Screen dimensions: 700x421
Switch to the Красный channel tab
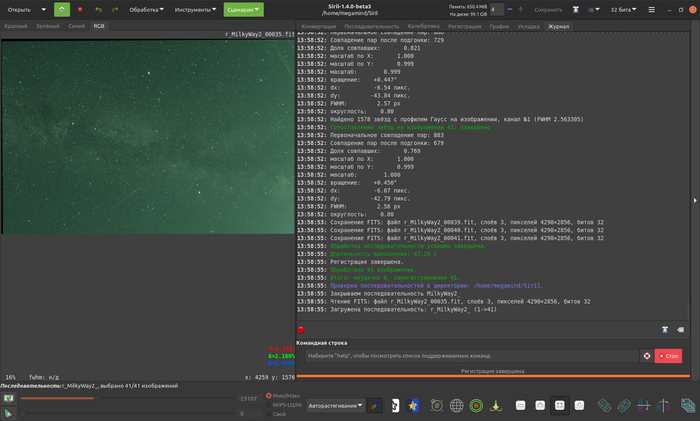click(16, 26)
